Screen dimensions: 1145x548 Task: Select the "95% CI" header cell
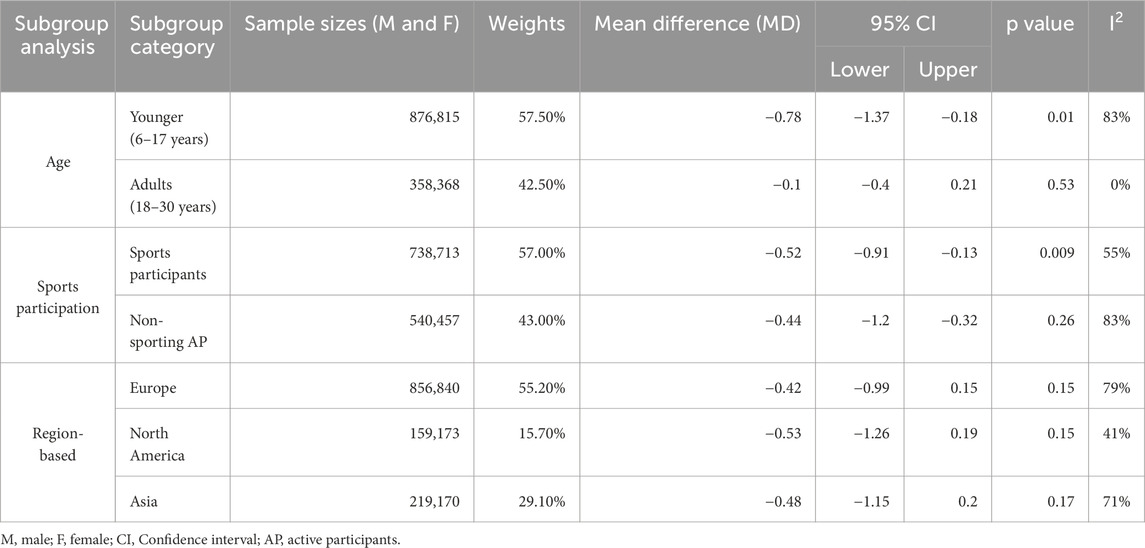[x=902, y=24]
